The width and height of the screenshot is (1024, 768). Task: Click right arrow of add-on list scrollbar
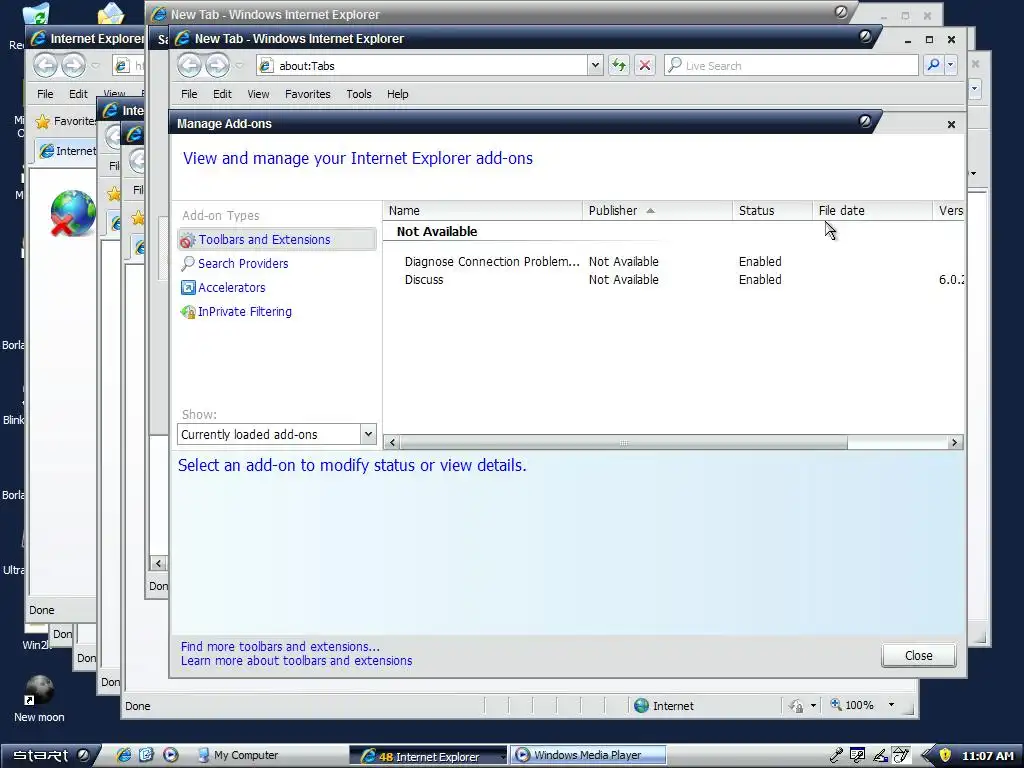coord(954,443)
